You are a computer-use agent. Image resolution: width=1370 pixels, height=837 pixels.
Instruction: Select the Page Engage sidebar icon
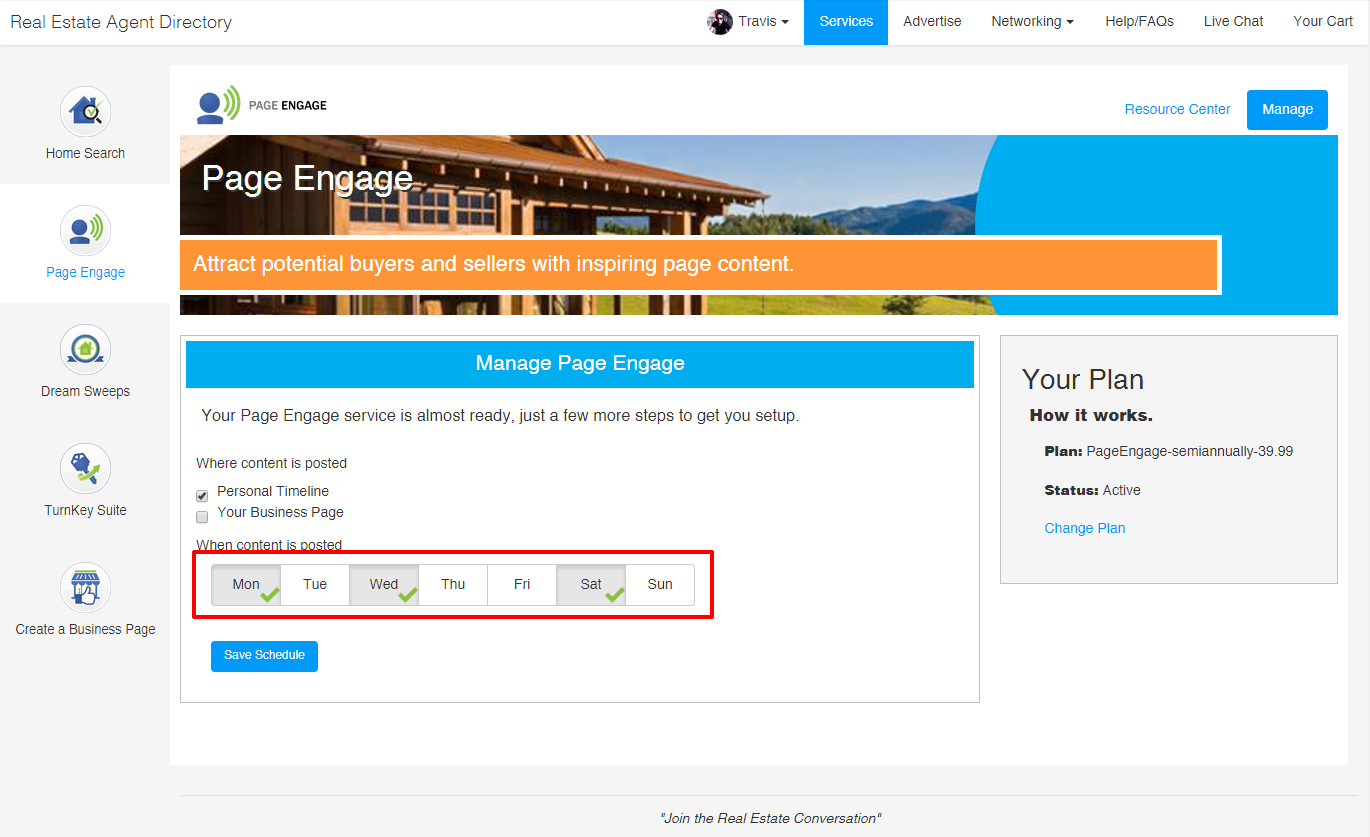tap(85, 230)
